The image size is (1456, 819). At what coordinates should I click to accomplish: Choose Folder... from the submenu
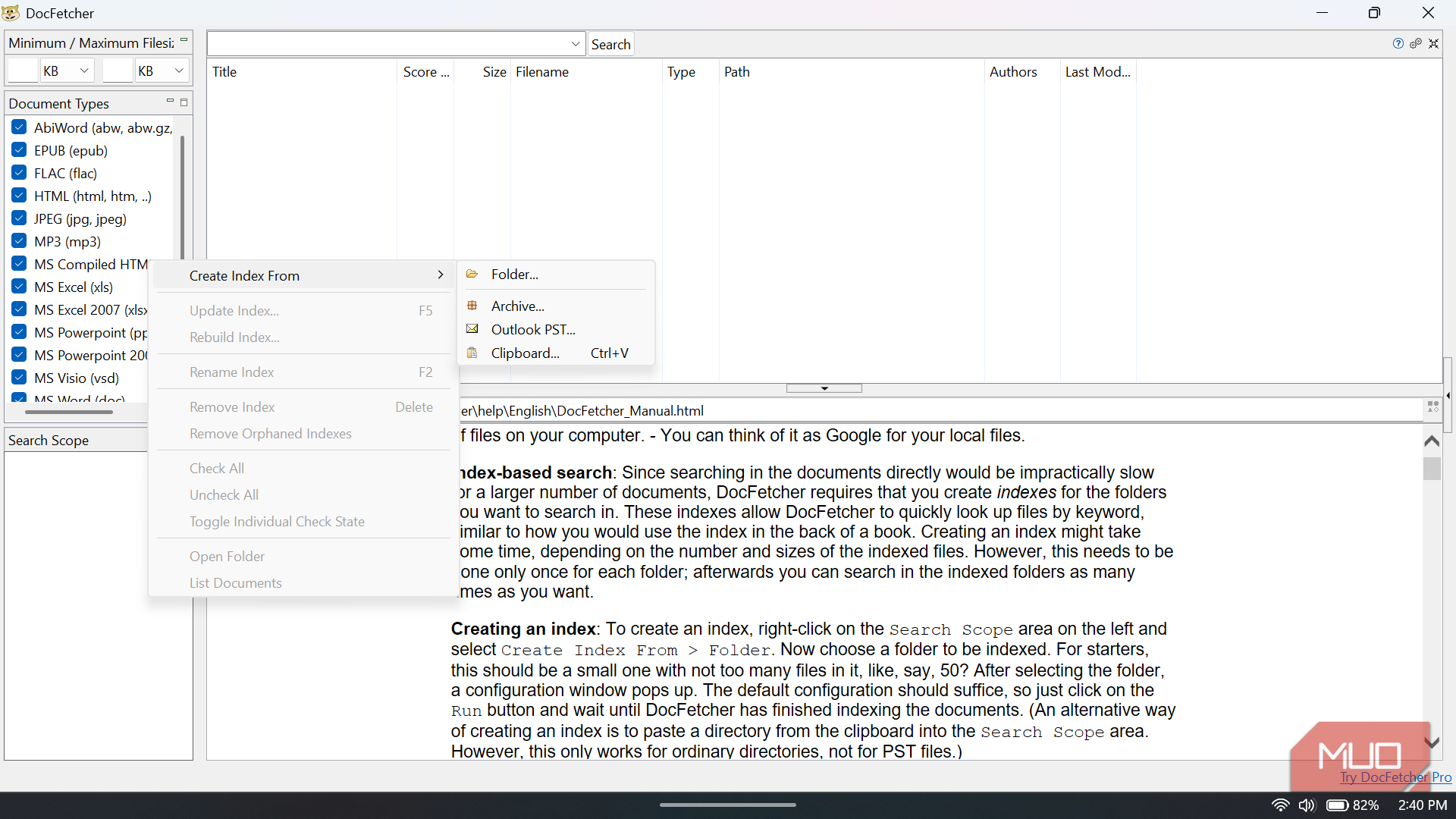(x=556, y=275)
